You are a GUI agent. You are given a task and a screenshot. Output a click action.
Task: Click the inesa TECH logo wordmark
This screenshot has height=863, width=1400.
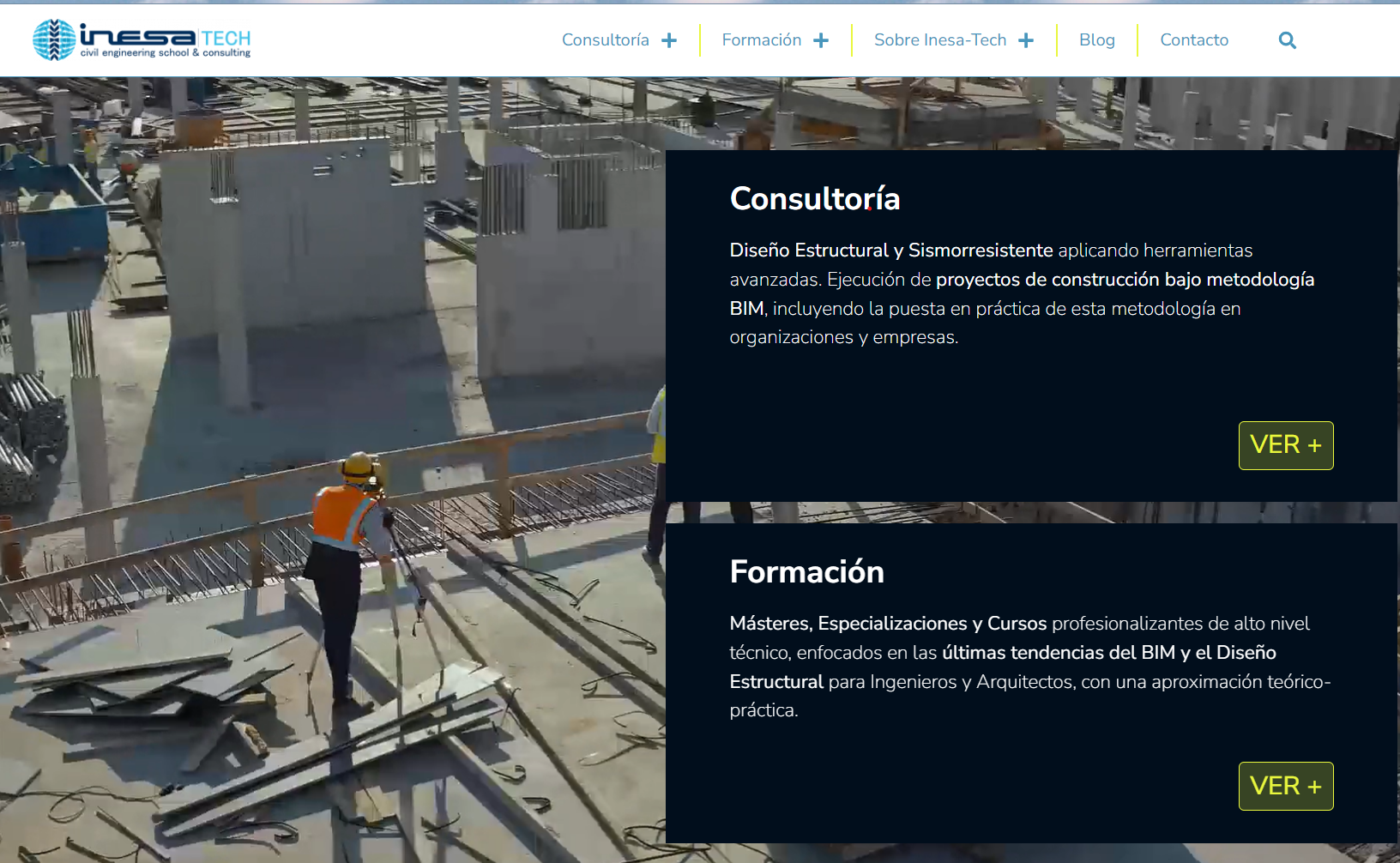[x=165, y=36]
